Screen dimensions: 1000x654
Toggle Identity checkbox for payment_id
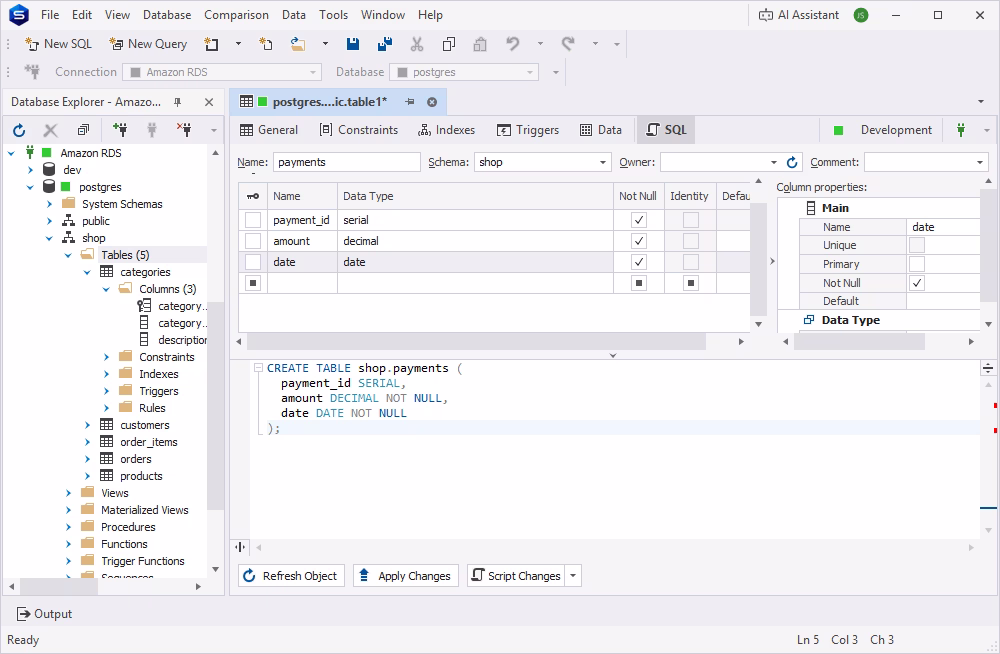[691, 220]
